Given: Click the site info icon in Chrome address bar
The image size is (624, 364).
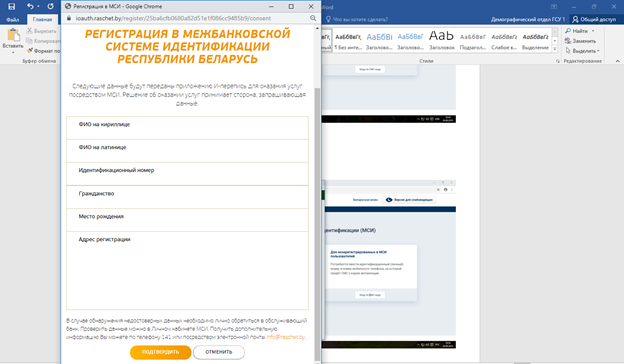Looking at the screenshot, I should coord(69,18).
